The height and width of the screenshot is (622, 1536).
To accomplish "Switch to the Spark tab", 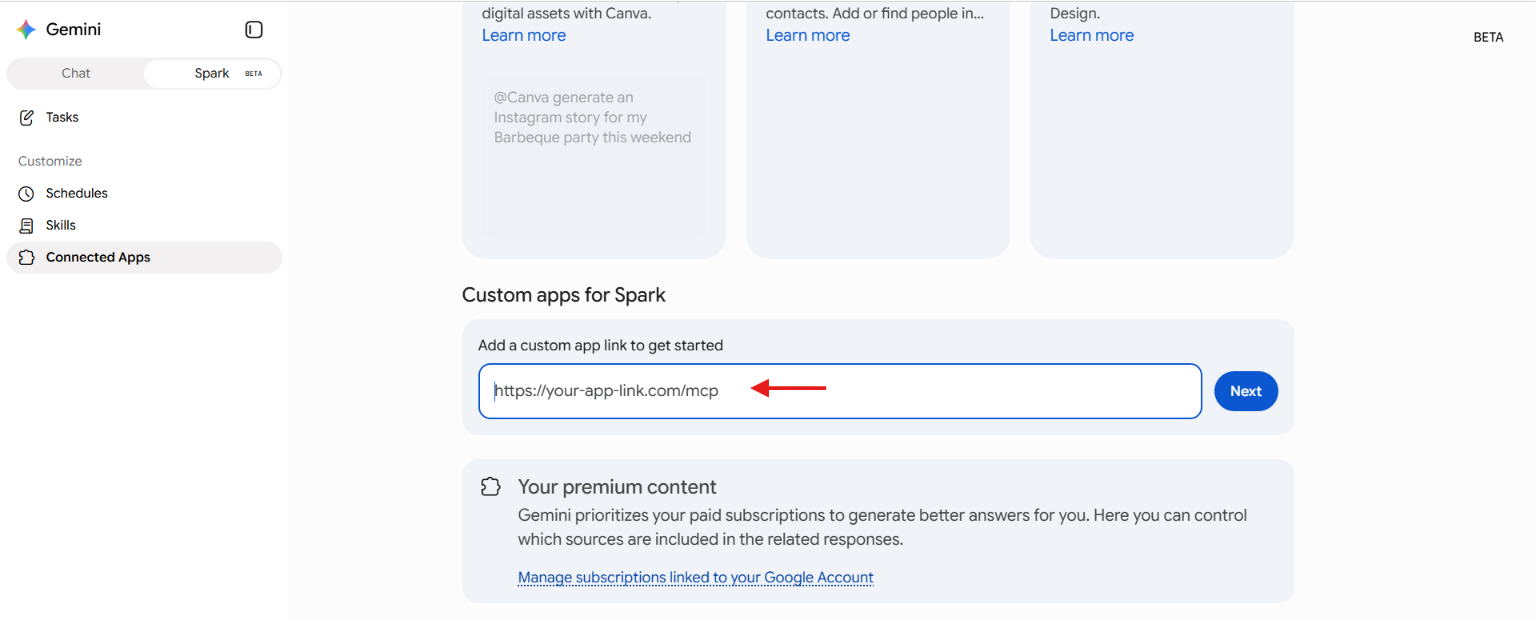I will pos(212,73).
